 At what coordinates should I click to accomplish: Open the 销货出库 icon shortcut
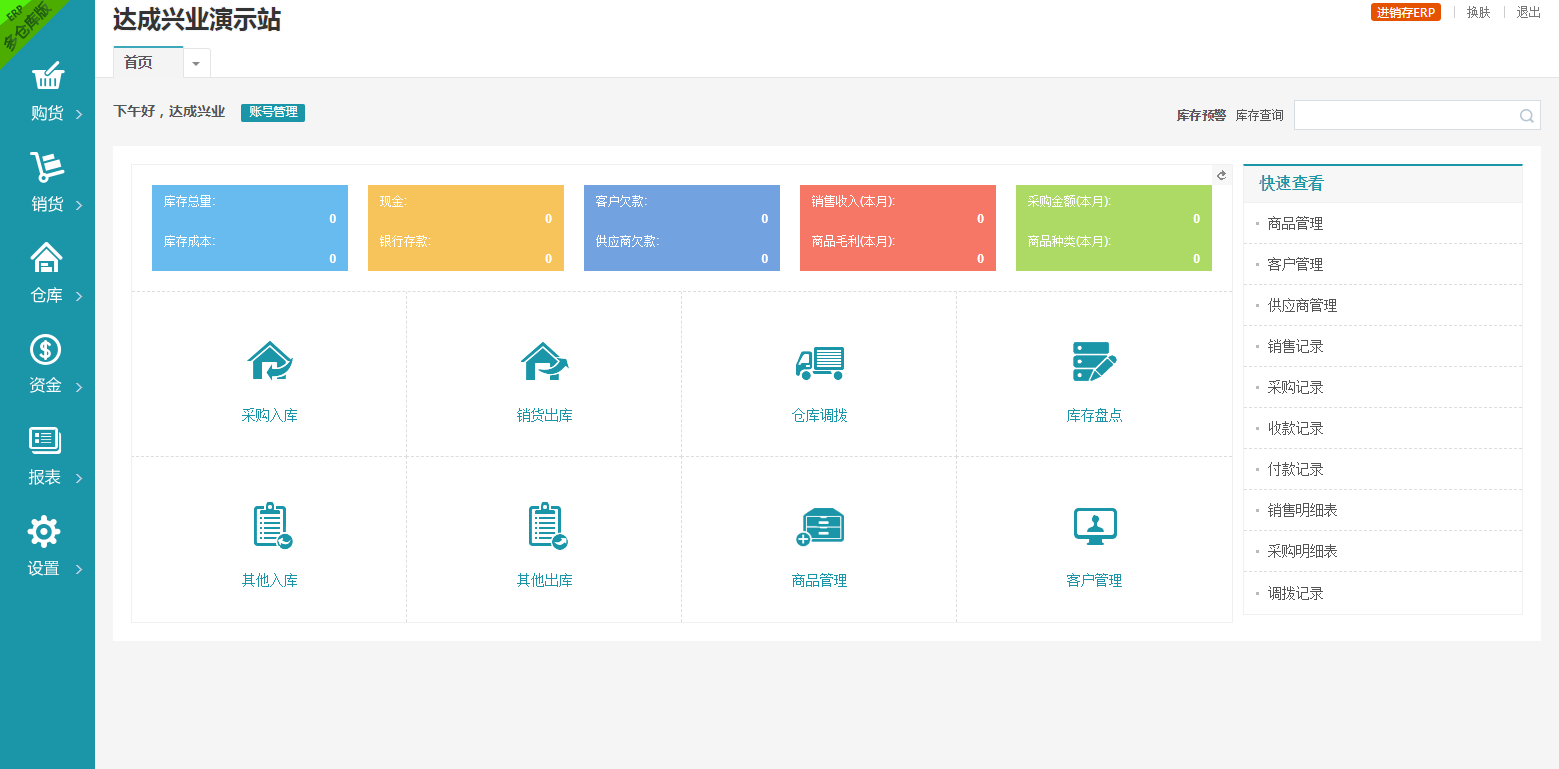click(544, 362)
